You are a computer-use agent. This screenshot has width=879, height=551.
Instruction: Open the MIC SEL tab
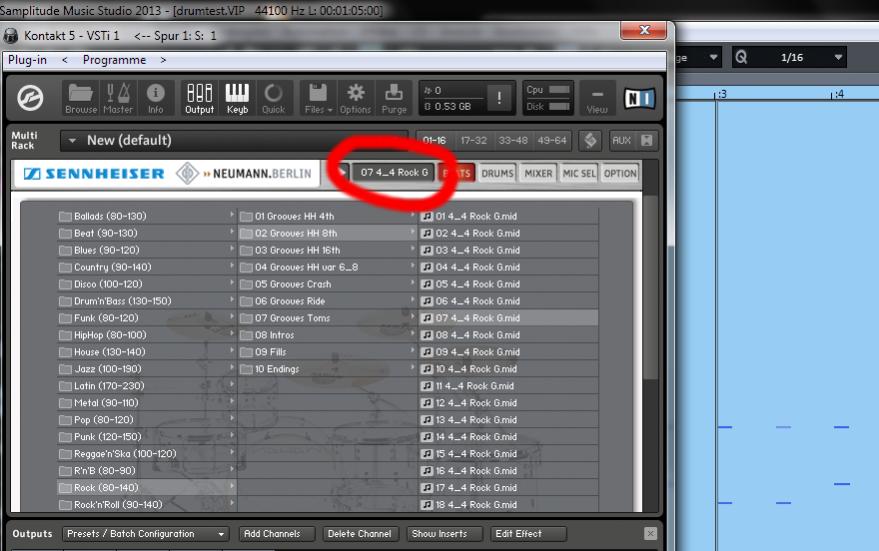click(579, 173)
